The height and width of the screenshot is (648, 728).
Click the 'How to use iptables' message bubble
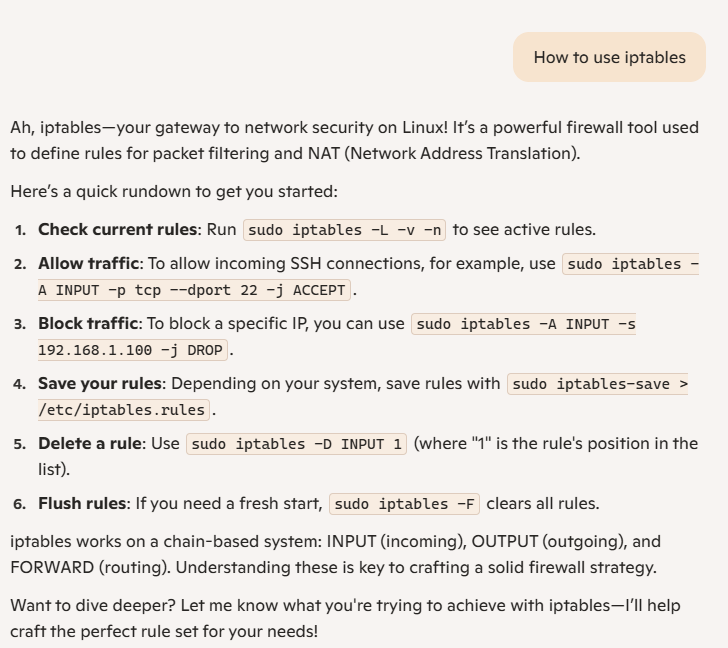(x=609, y=57)
